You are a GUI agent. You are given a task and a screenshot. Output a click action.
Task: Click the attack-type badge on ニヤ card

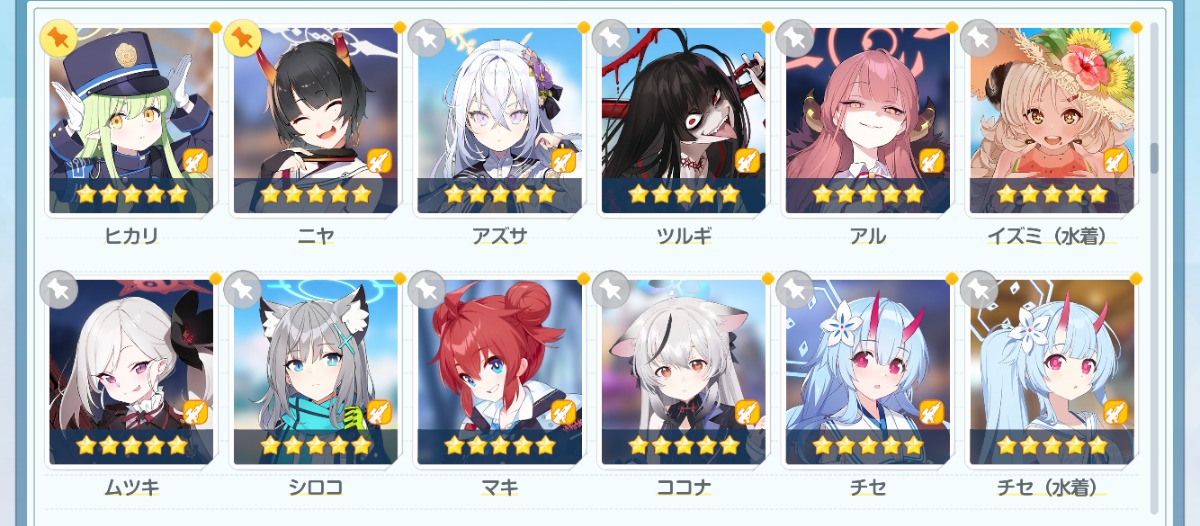pos(379,160)
